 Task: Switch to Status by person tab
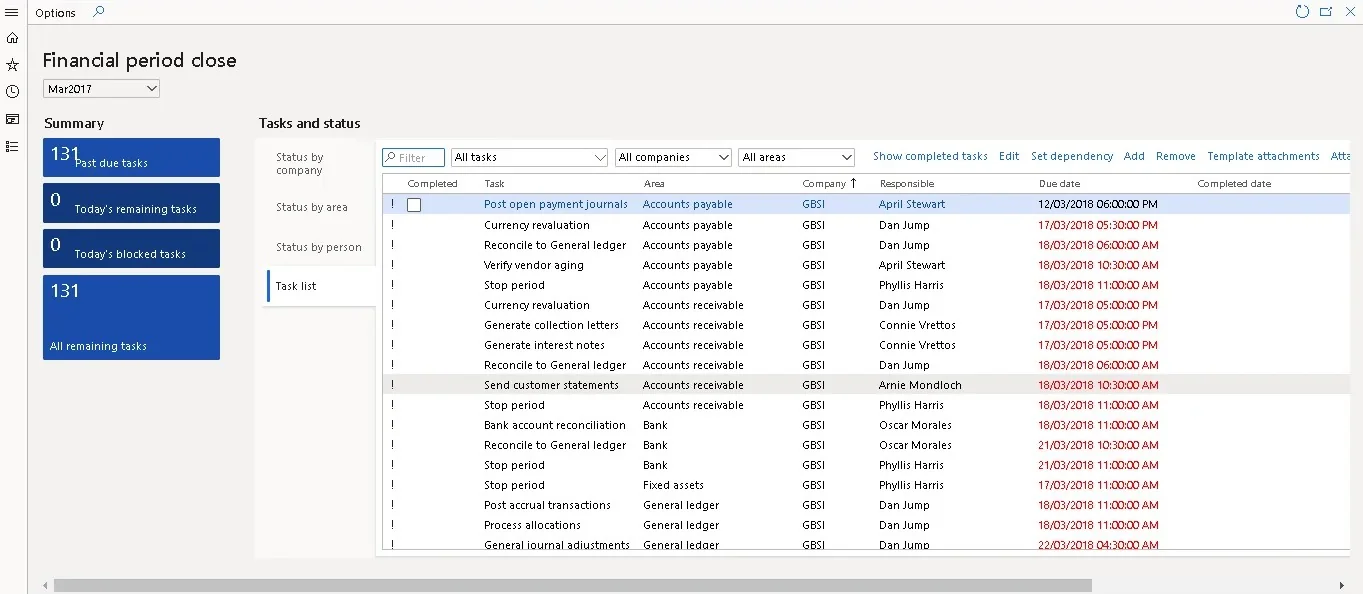pos(318,247)
